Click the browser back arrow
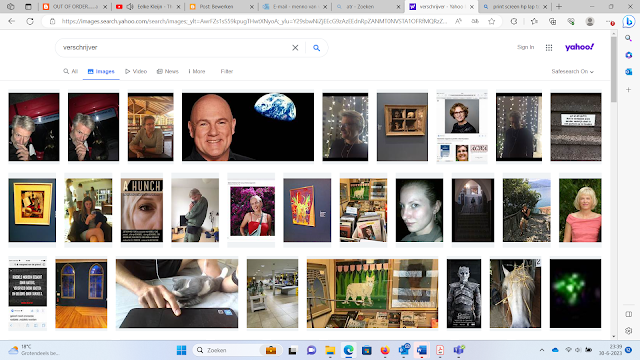 (11, 21)
